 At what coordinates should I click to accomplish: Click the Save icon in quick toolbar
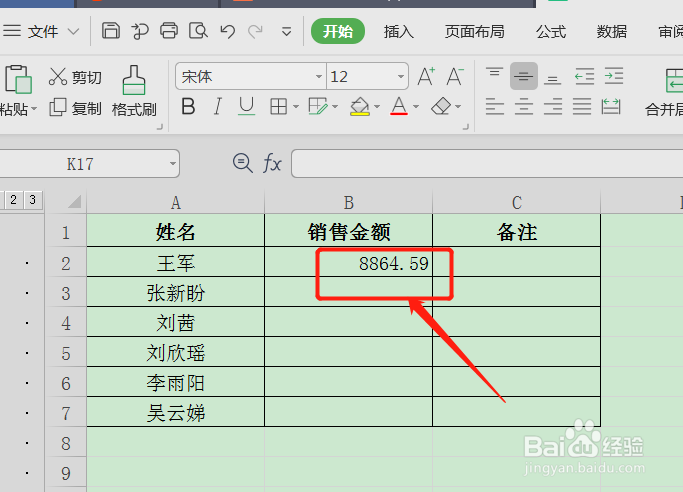click(x=111, y=31)
